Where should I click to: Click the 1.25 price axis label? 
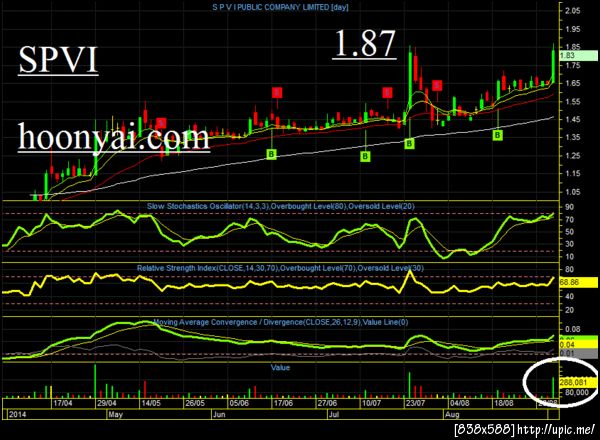coord(573,155)
